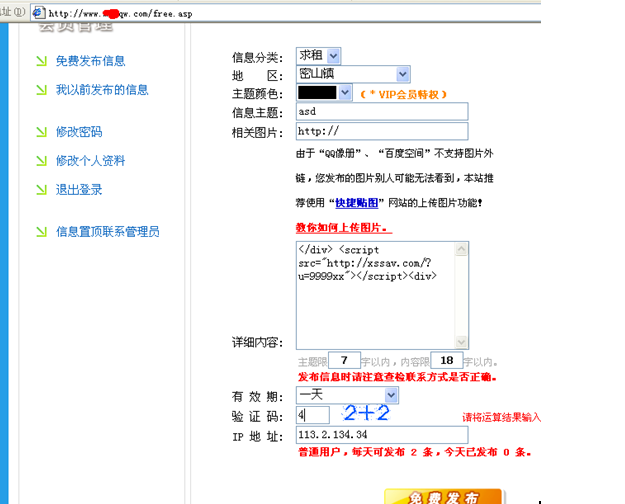Open 免费发布信息 sidebar link
625x504 pixels.
[90, 61]
